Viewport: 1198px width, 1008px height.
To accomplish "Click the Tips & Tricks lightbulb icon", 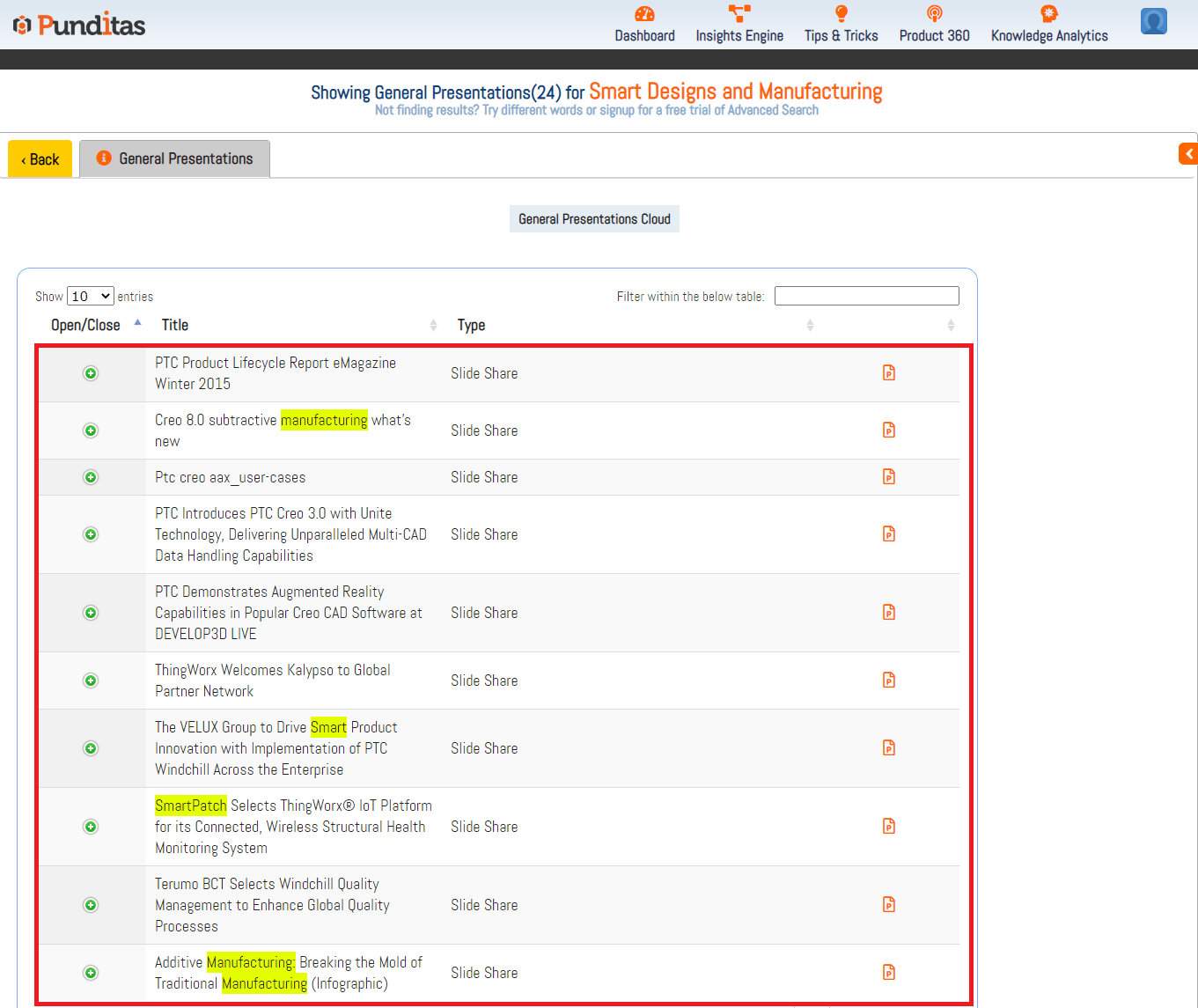I will 841,14.
